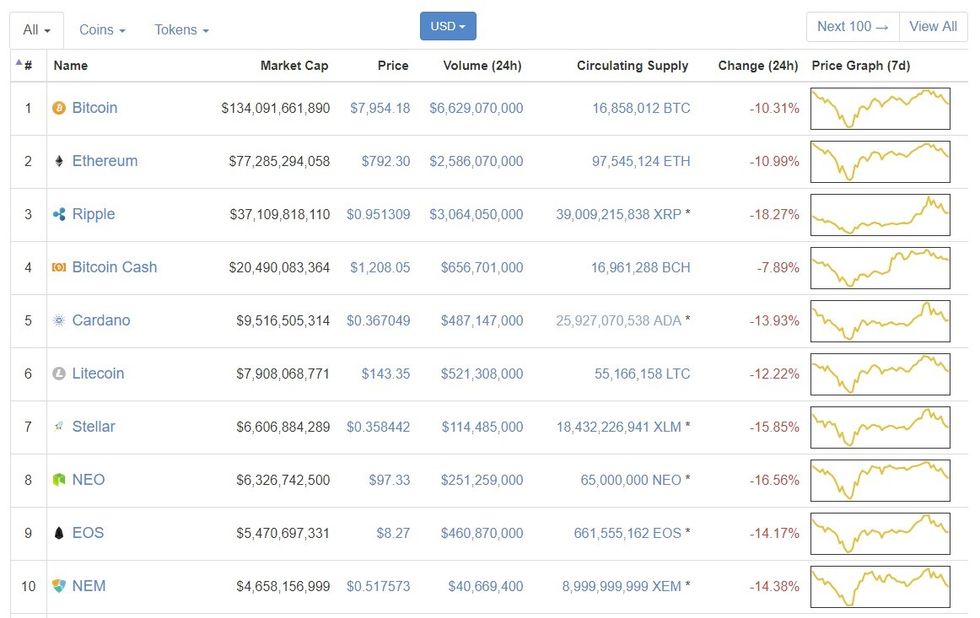Open the Coins dropdown menu

101,29
